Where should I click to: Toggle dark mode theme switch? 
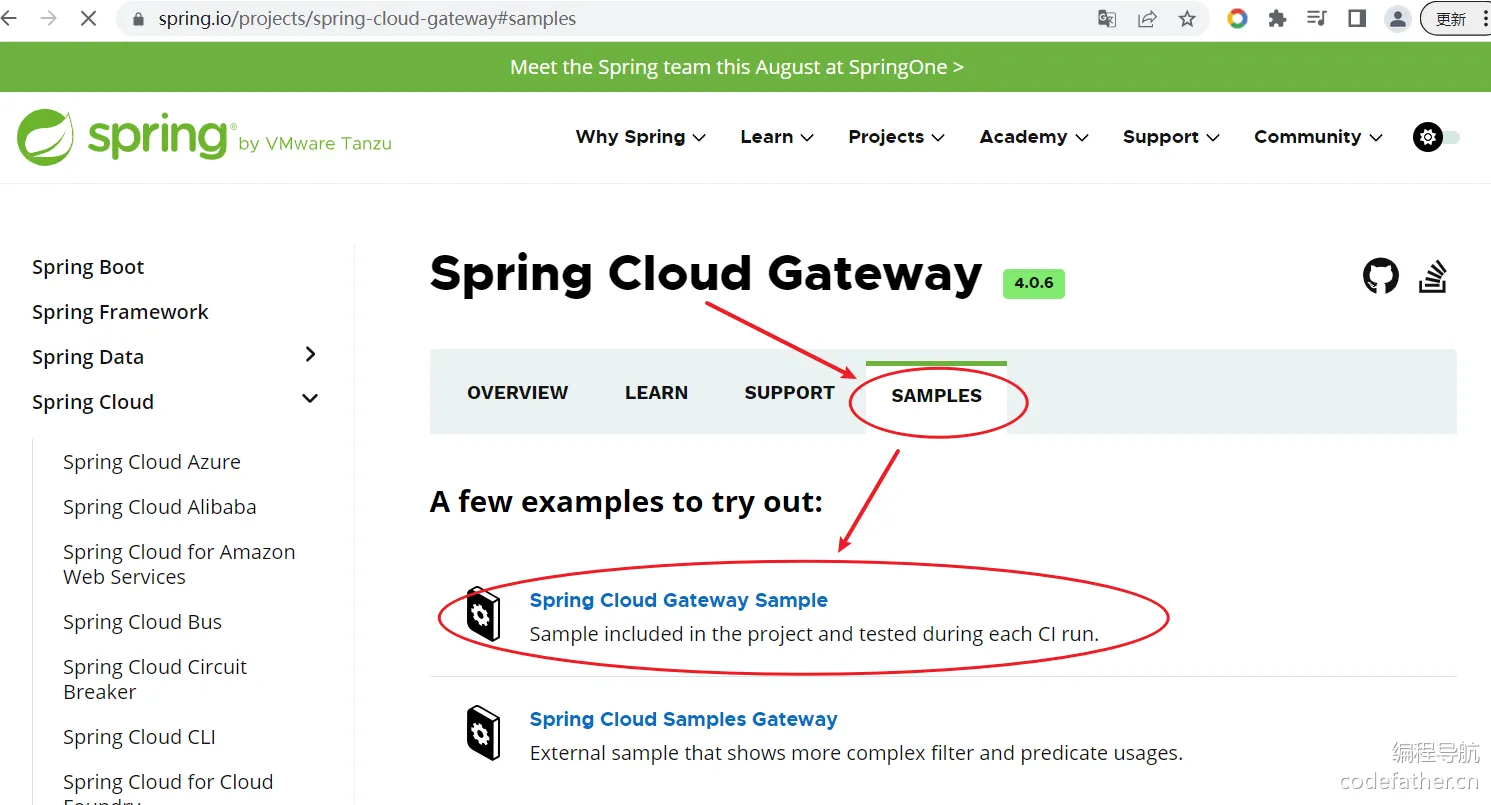click(1436, 137)
